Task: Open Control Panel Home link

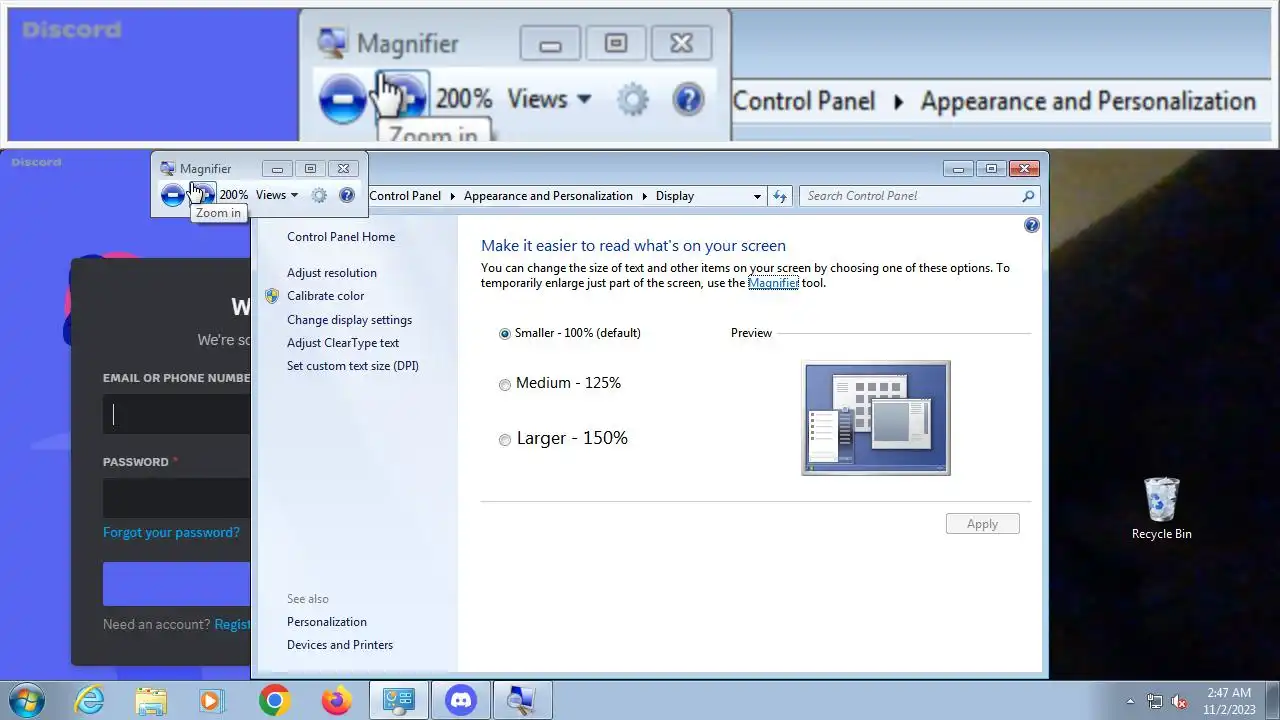Action: [x=341, y=237]
